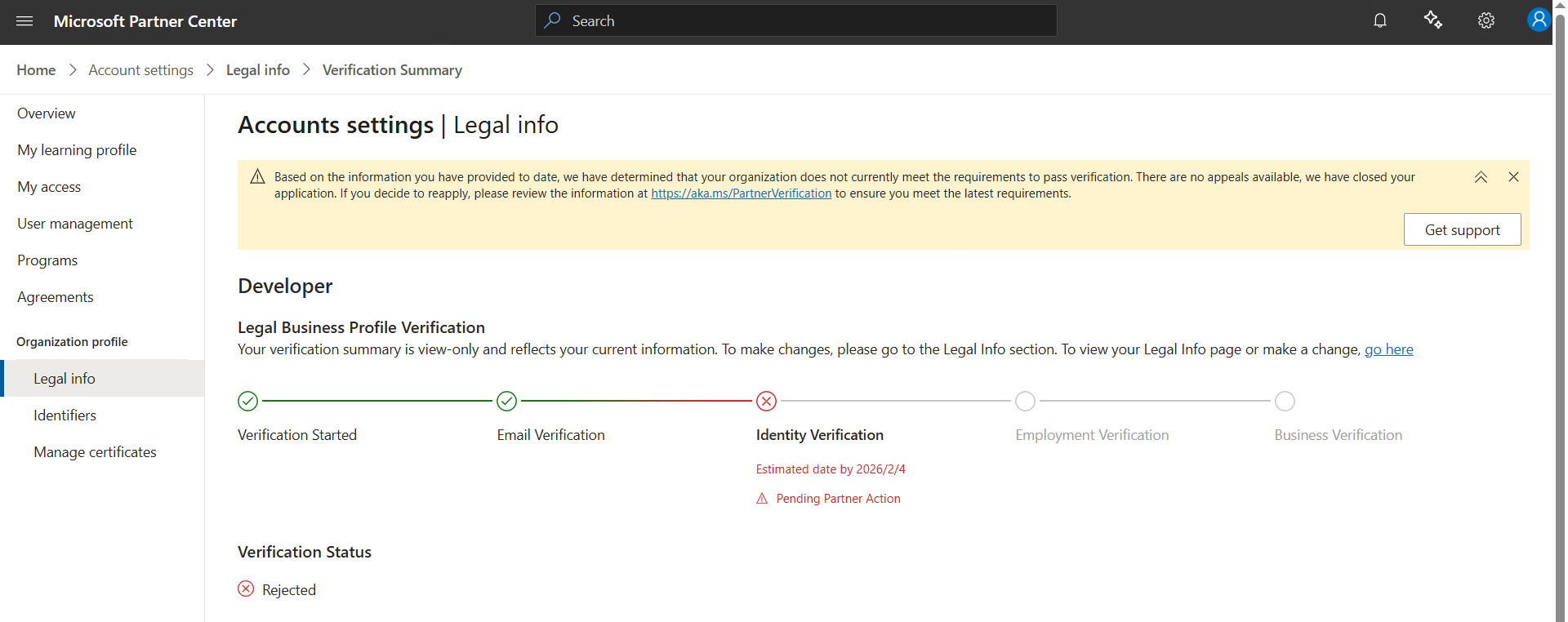Focus the Search input field
The height and width of the screenshot is (622, 1568).
pyautogui.click(x=796, y=20)
